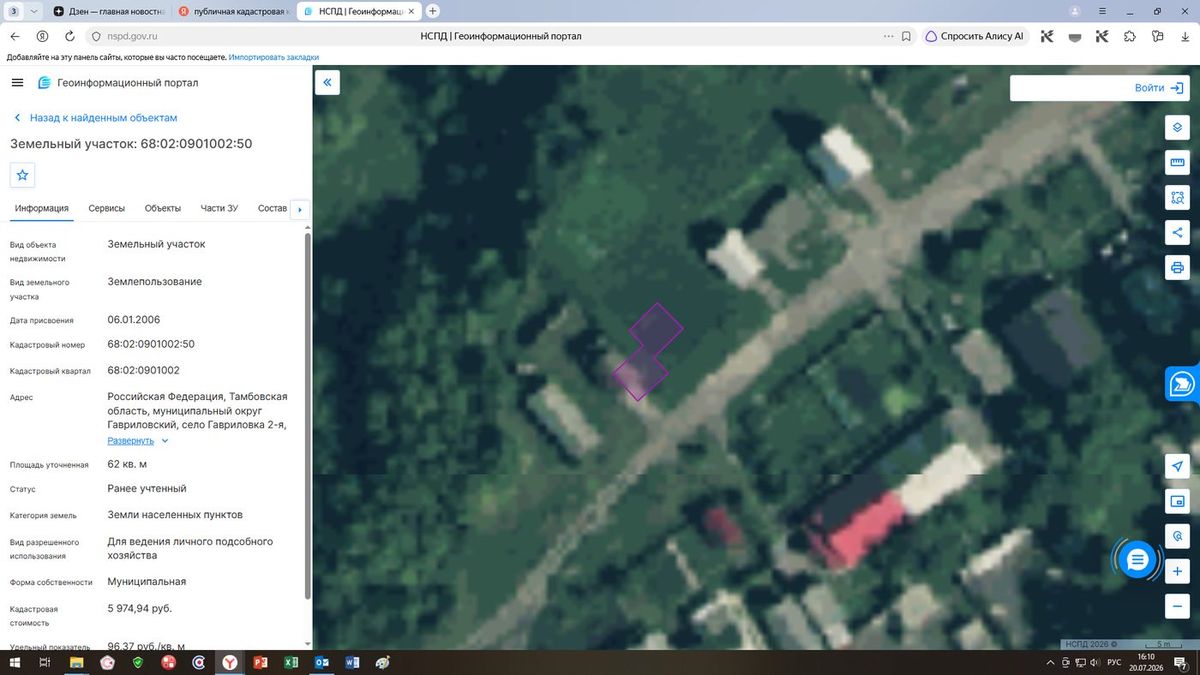
Task: Open the Объекты tab
Action: 163,208
